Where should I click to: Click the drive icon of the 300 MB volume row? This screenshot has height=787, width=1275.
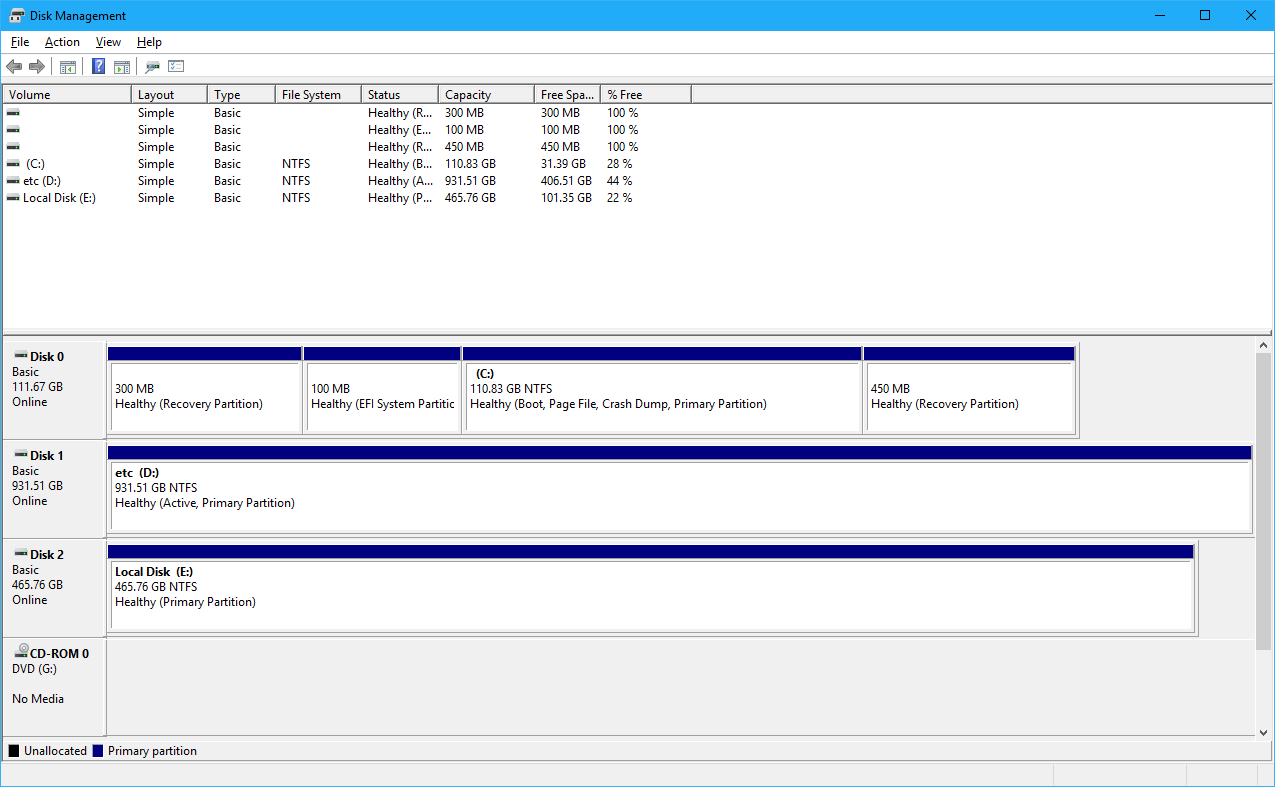coord(13,113)
